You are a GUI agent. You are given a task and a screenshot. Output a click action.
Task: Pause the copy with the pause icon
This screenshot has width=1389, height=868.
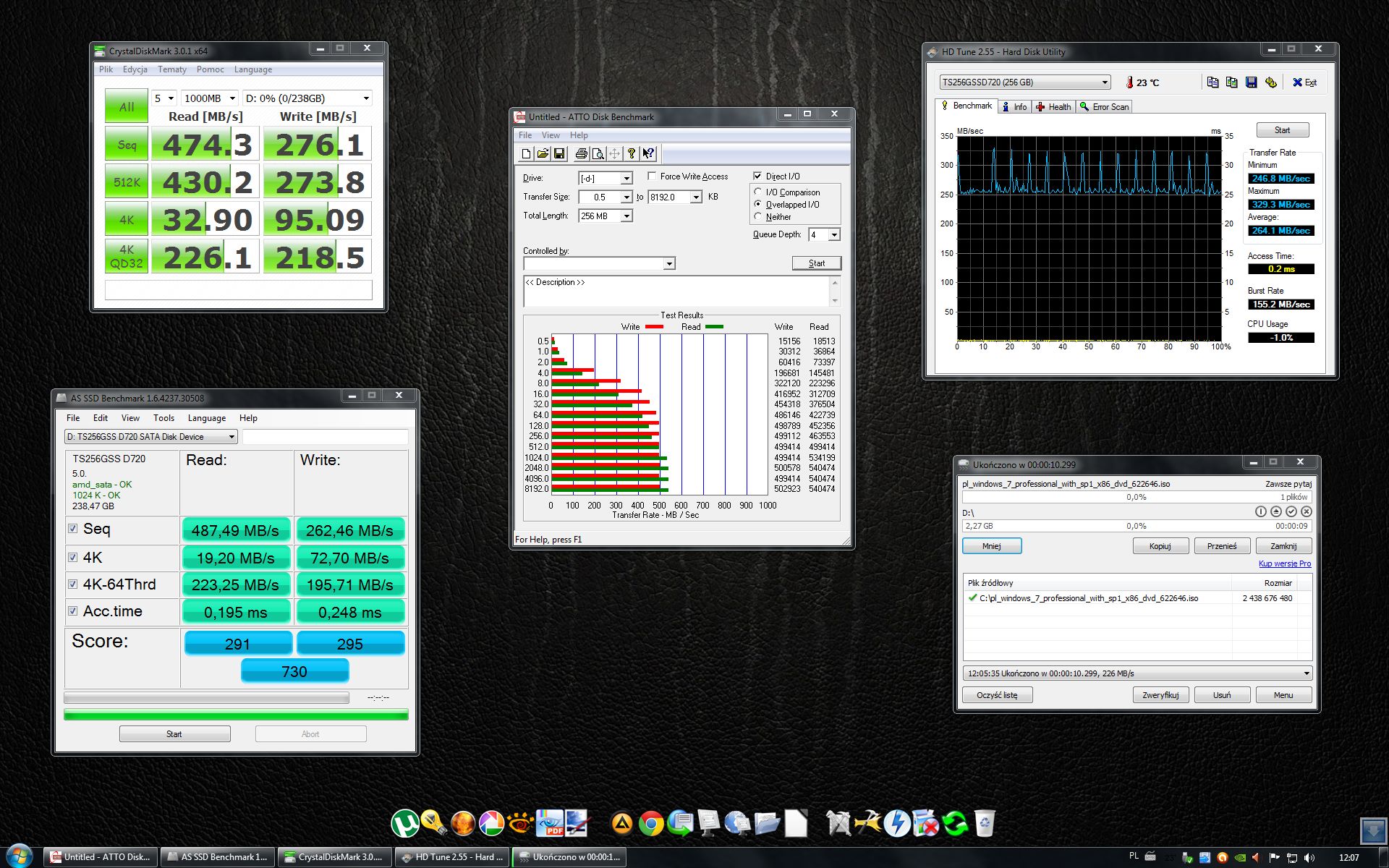[1261, 511]
